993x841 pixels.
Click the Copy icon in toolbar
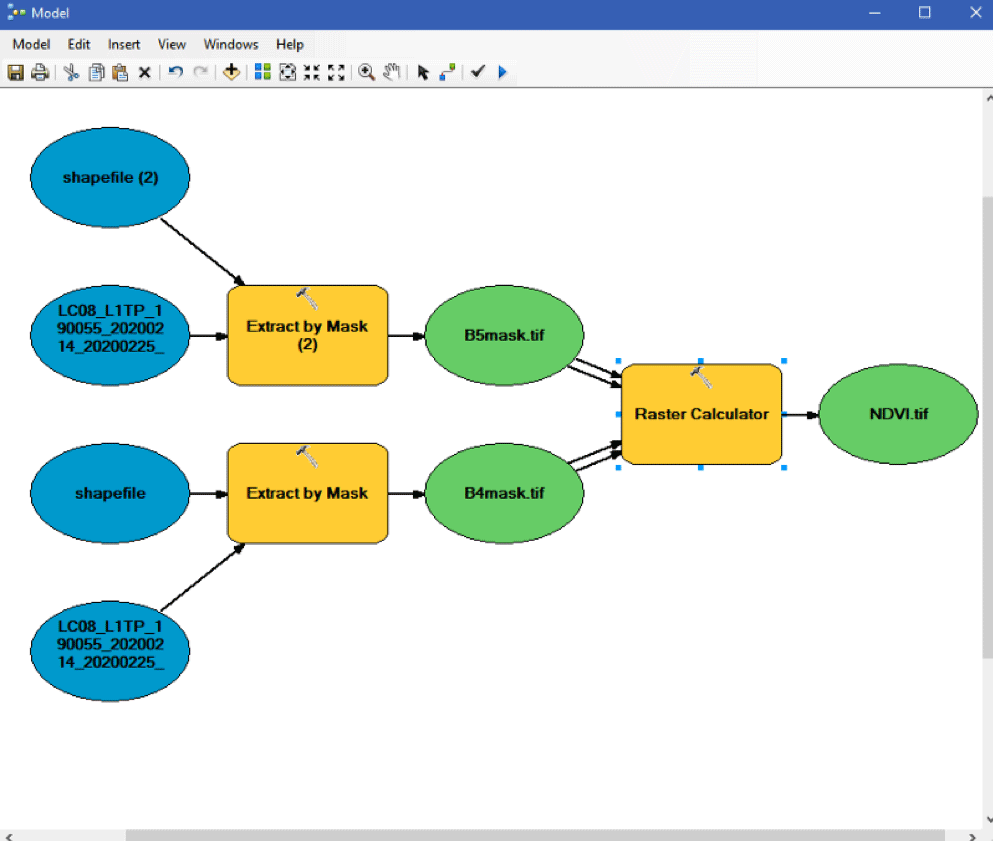tap(96, 72)
